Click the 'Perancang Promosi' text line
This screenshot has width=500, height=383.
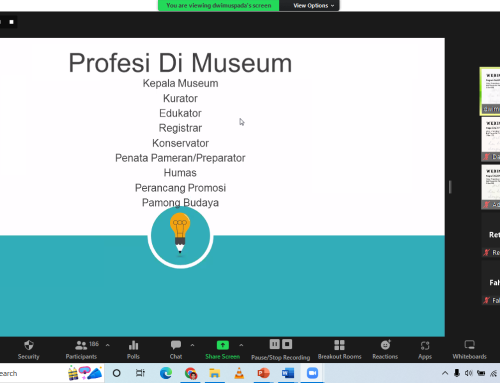(180, 188)
